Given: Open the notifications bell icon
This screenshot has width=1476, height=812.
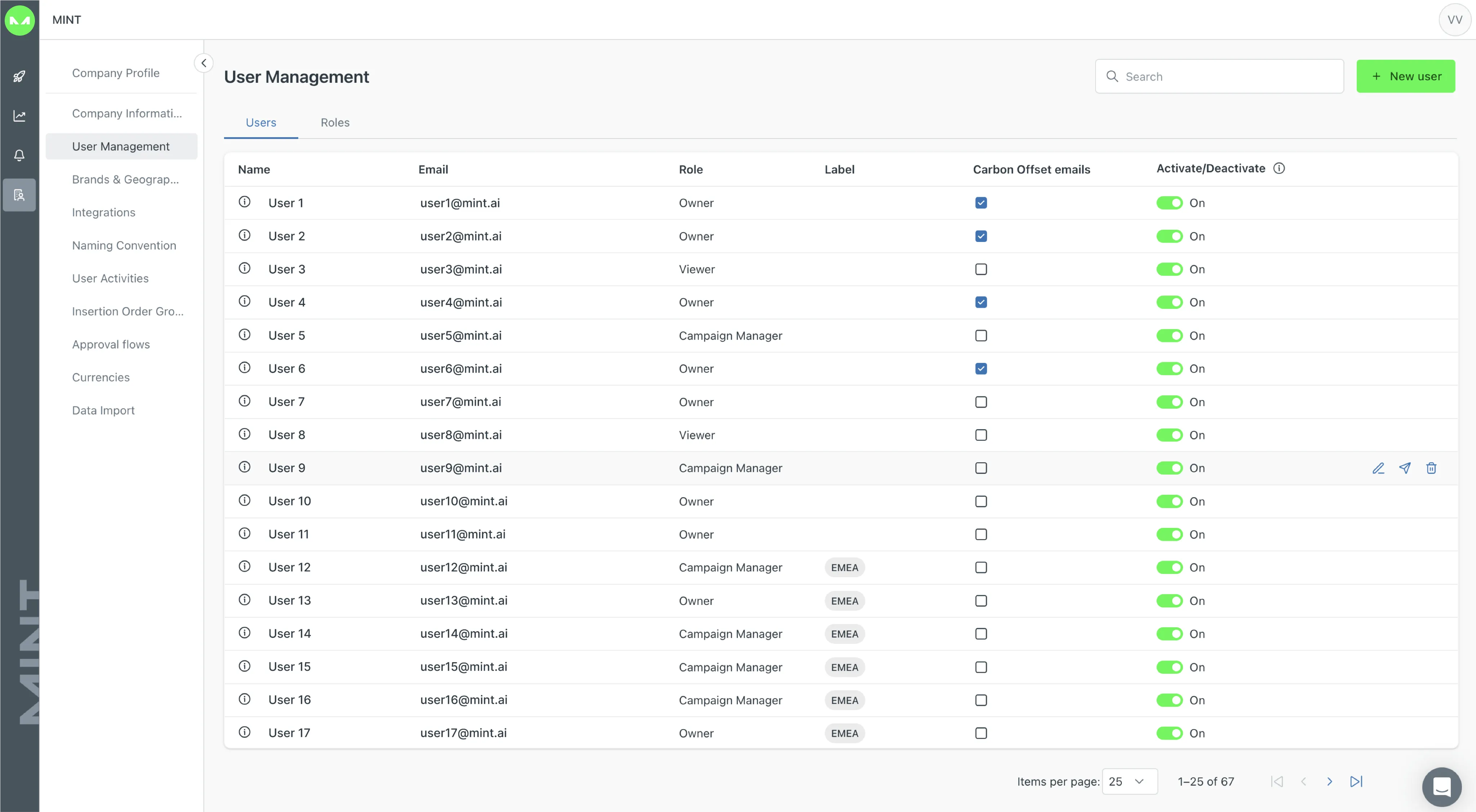Looking at the screenshot, I should click(x=19, y=155).
